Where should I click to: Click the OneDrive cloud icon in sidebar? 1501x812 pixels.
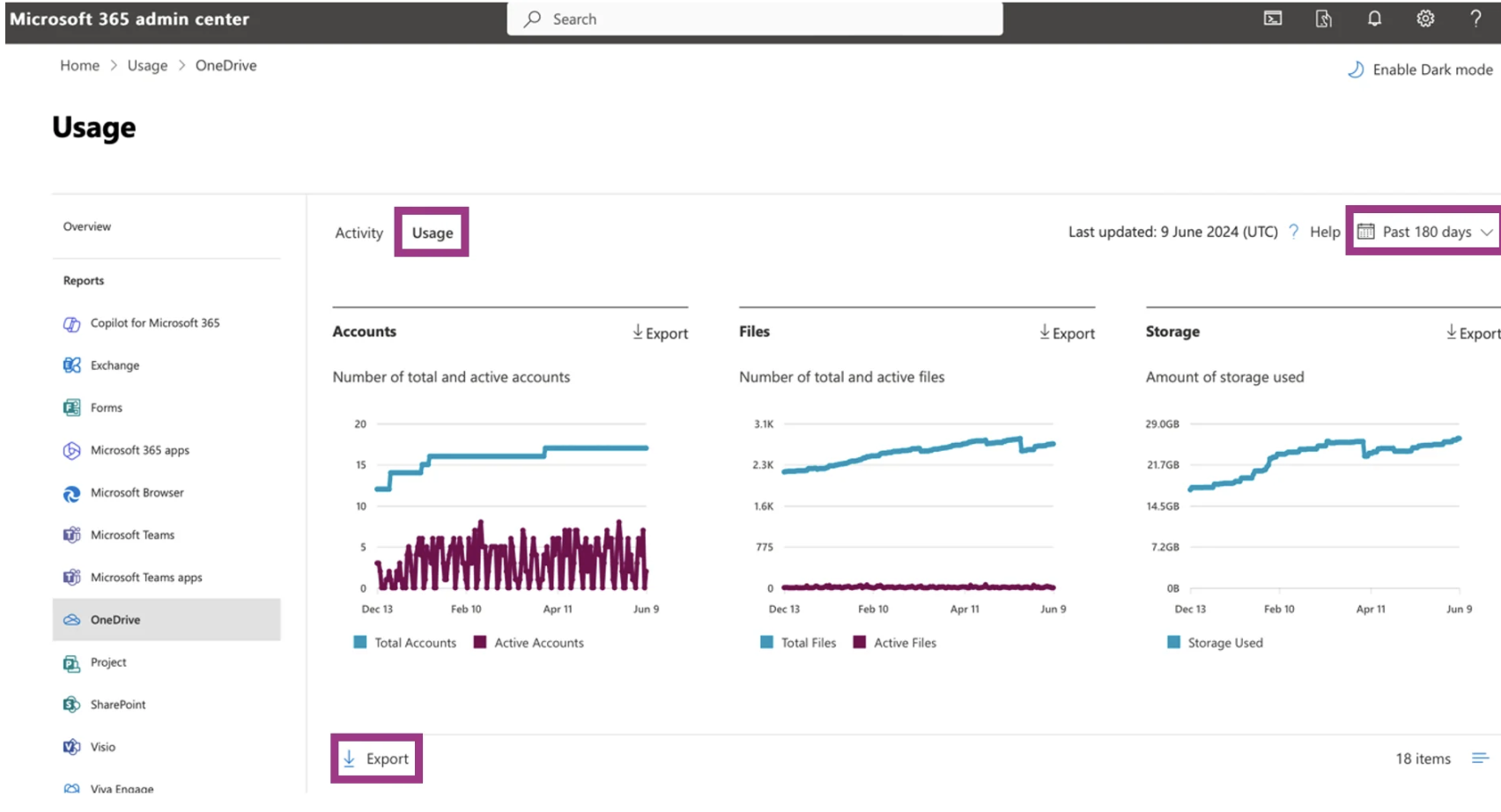pyautogui.click(x=72, y=620)
